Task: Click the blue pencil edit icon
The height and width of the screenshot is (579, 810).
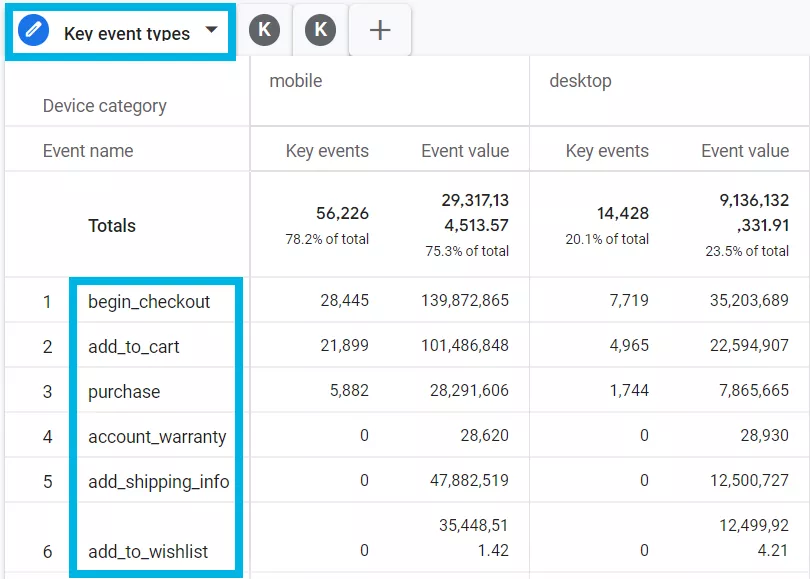Action: [33, 30]
